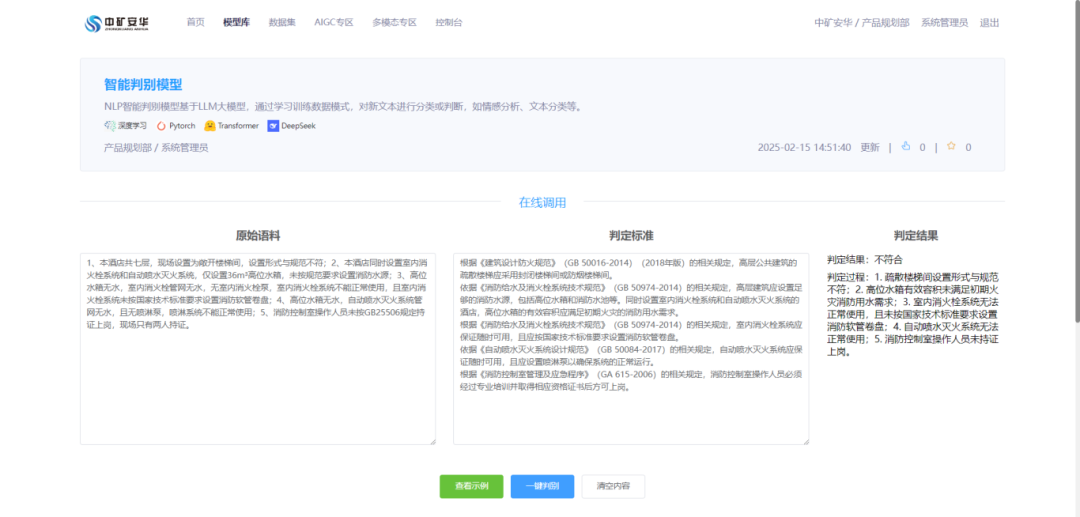Click the 清空内容 button
This screenshot has width=1080, height=517.
[x=613, y=486]
